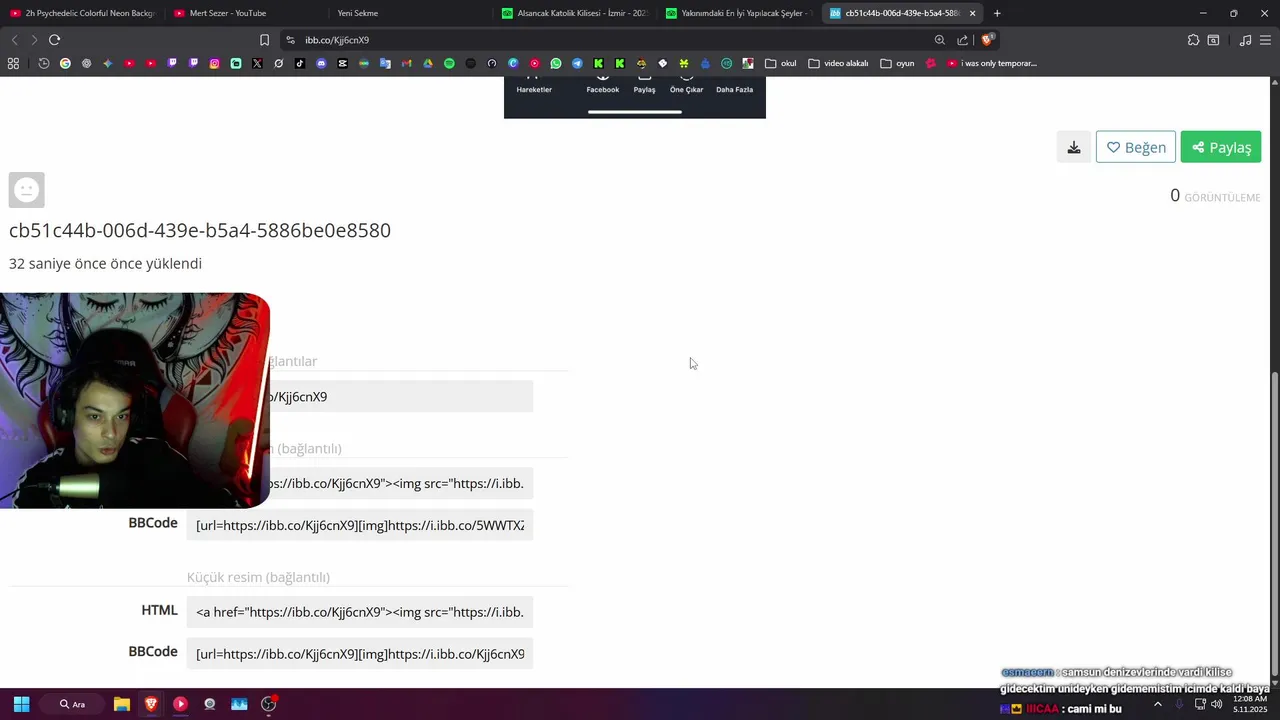This screenshot has width=1280, height=720.
Task: Open the okul bookmarks folder
Action: tap(781, 63)
